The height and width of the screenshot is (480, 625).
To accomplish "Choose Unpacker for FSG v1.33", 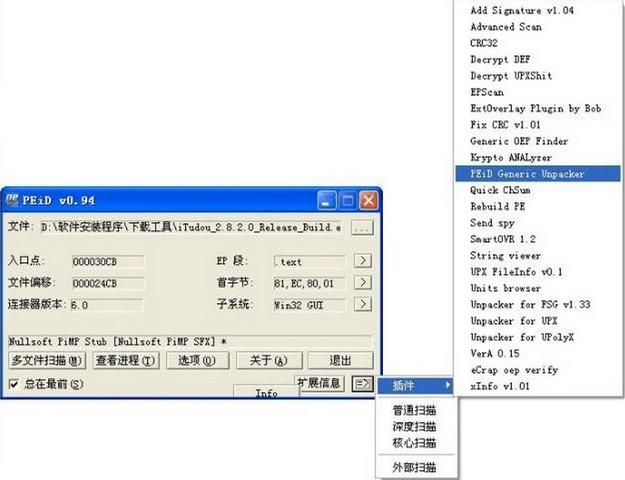I will coord(538,305).
